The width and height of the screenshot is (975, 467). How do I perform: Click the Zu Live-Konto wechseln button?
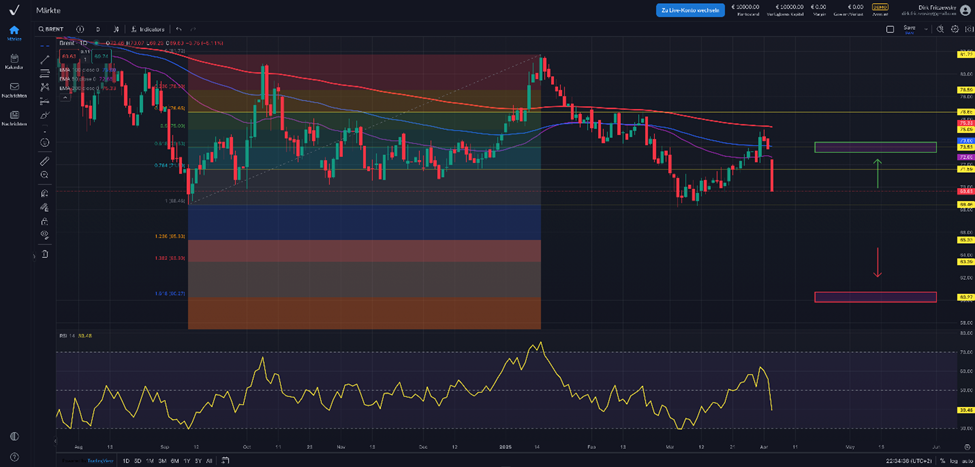[690, 10]
